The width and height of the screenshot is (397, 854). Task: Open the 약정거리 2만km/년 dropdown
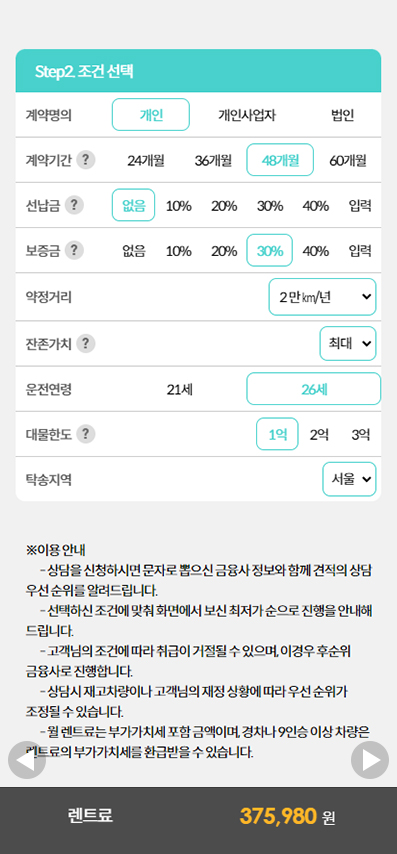[x=322, y=297]
